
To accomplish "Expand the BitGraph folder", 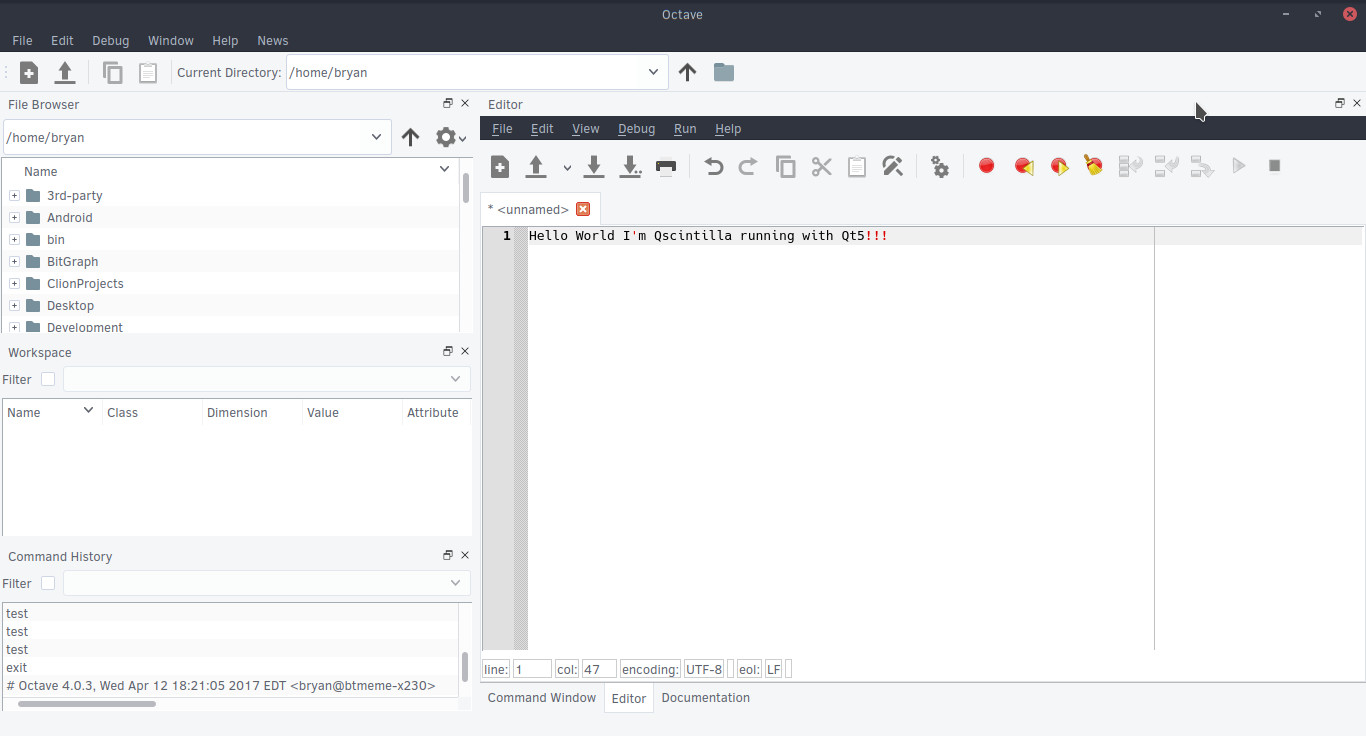I will coord(14,262).
